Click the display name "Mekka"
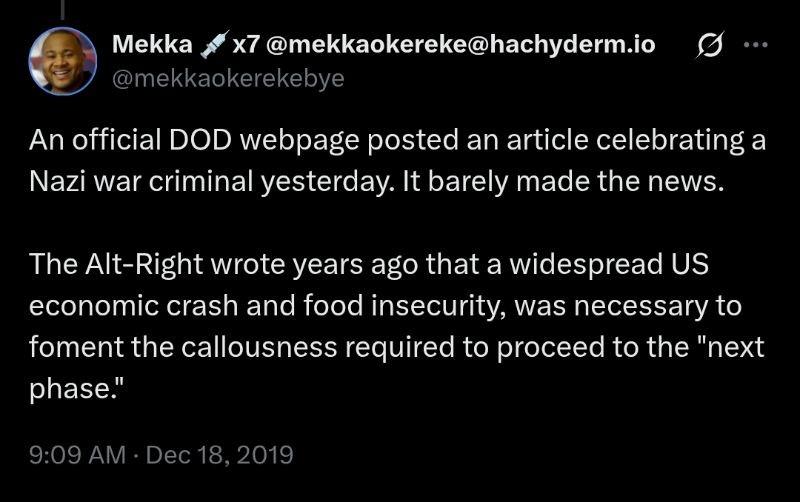The height and width of the screenshot is (502, 800). [152, 45]
